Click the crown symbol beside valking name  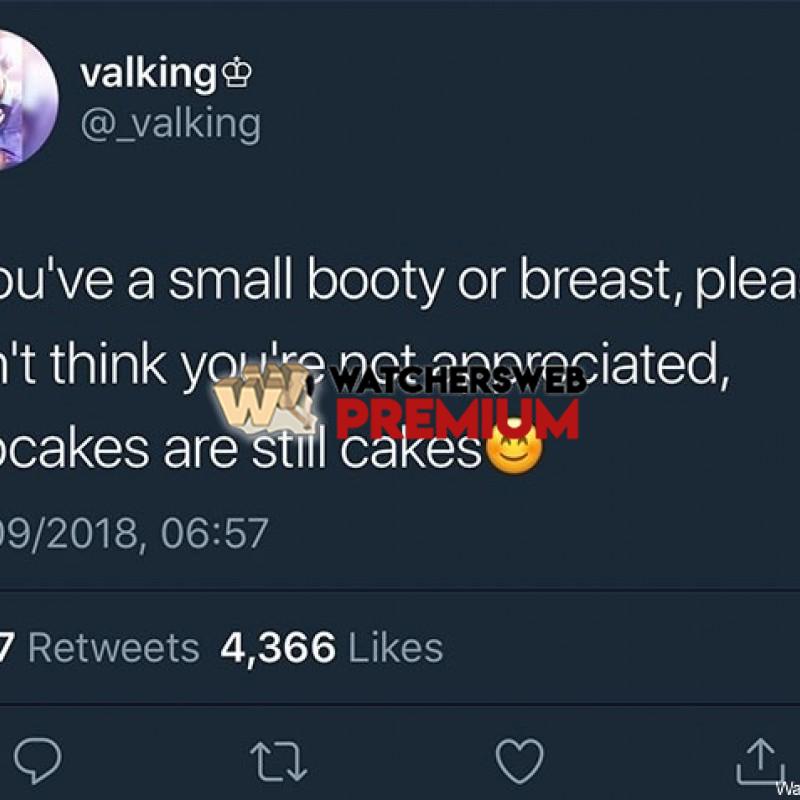point(236,74)
